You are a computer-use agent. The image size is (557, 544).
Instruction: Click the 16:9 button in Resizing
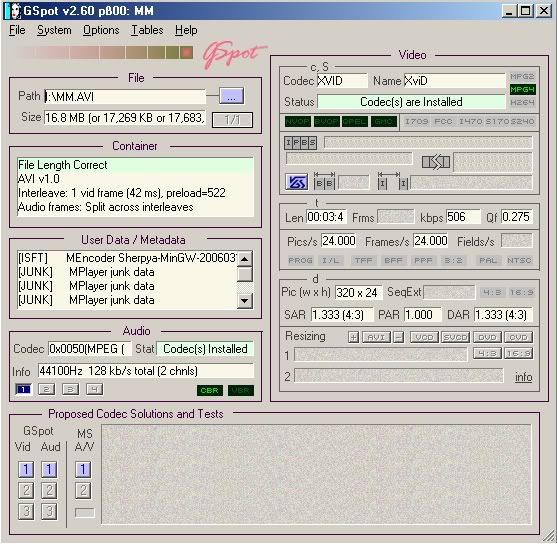(519, 354)
